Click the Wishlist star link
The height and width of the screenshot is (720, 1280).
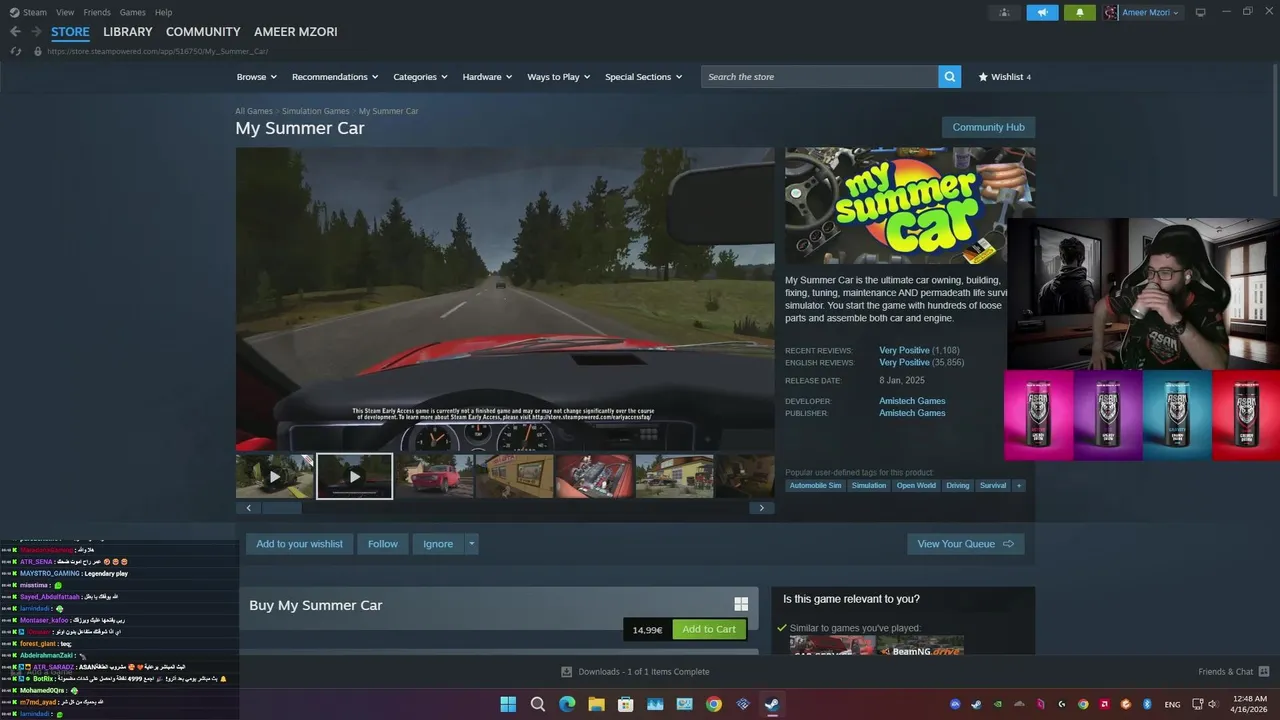[x=1004, y=77]
